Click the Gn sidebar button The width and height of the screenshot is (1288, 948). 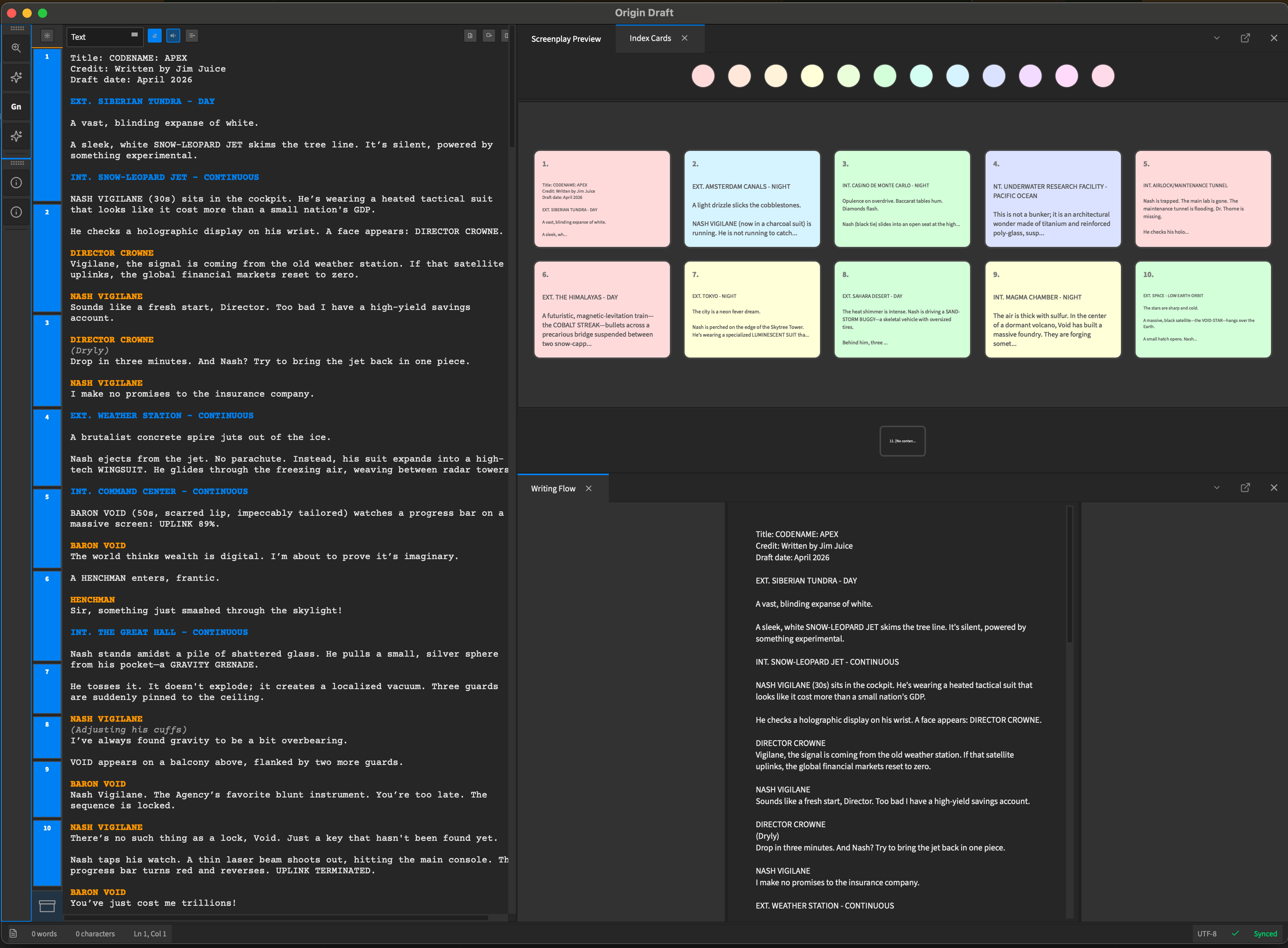(16, 107)
